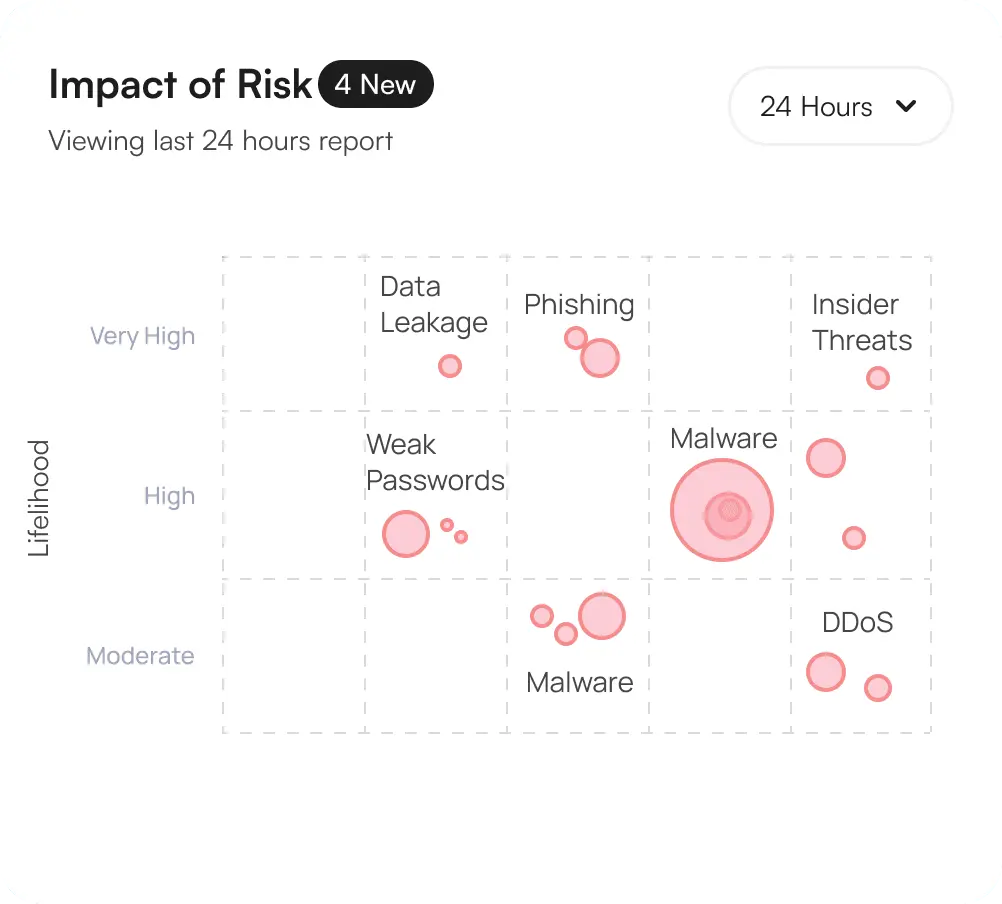Select the smaller DDoS bubble
1002x904 pixels.
pyautogui.click(x=877, y=687)
